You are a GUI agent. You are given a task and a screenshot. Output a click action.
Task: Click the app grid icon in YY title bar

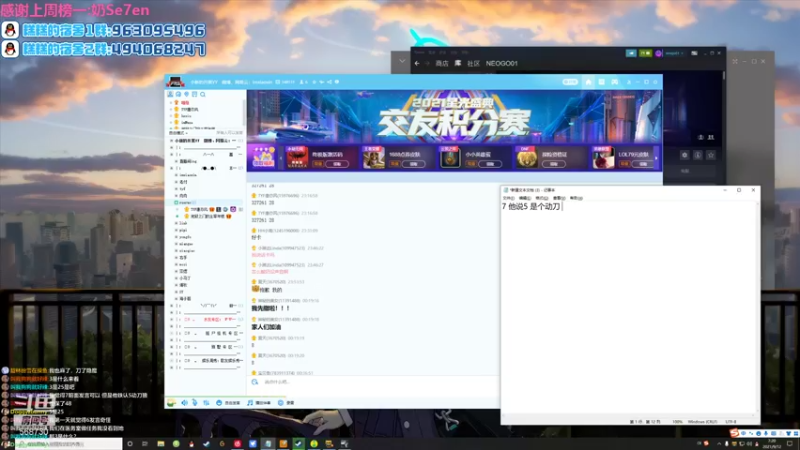tap(602, 82)
